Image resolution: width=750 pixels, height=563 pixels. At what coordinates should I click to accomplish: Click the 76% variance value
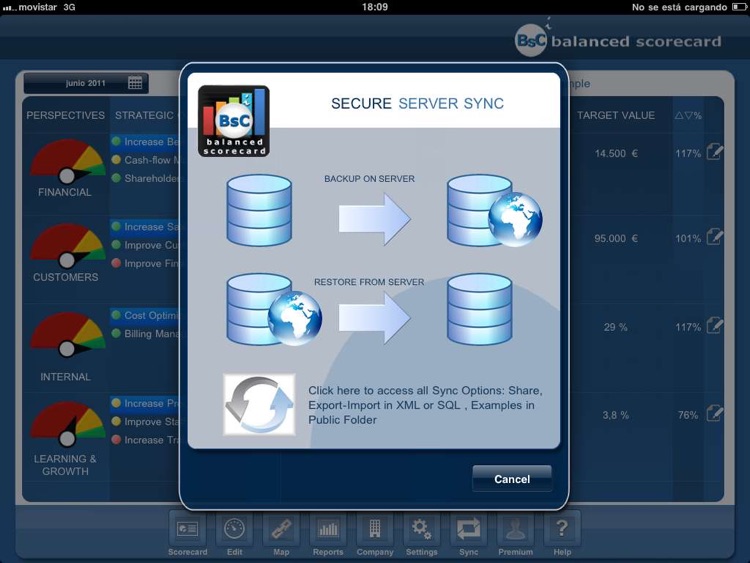(x=688, y=415)
